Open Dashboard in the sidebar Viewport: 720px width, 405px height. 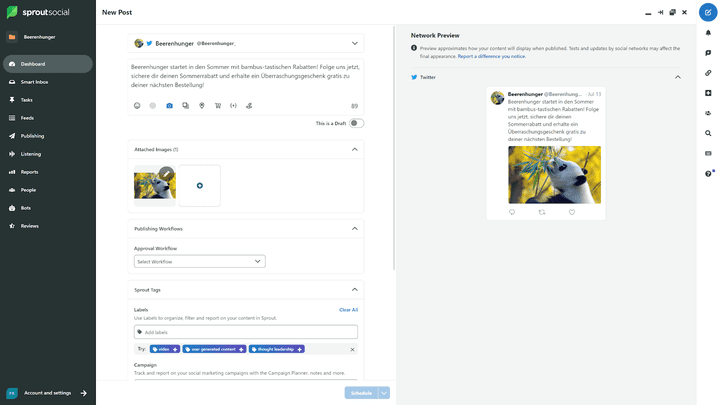tap(48, 64)
